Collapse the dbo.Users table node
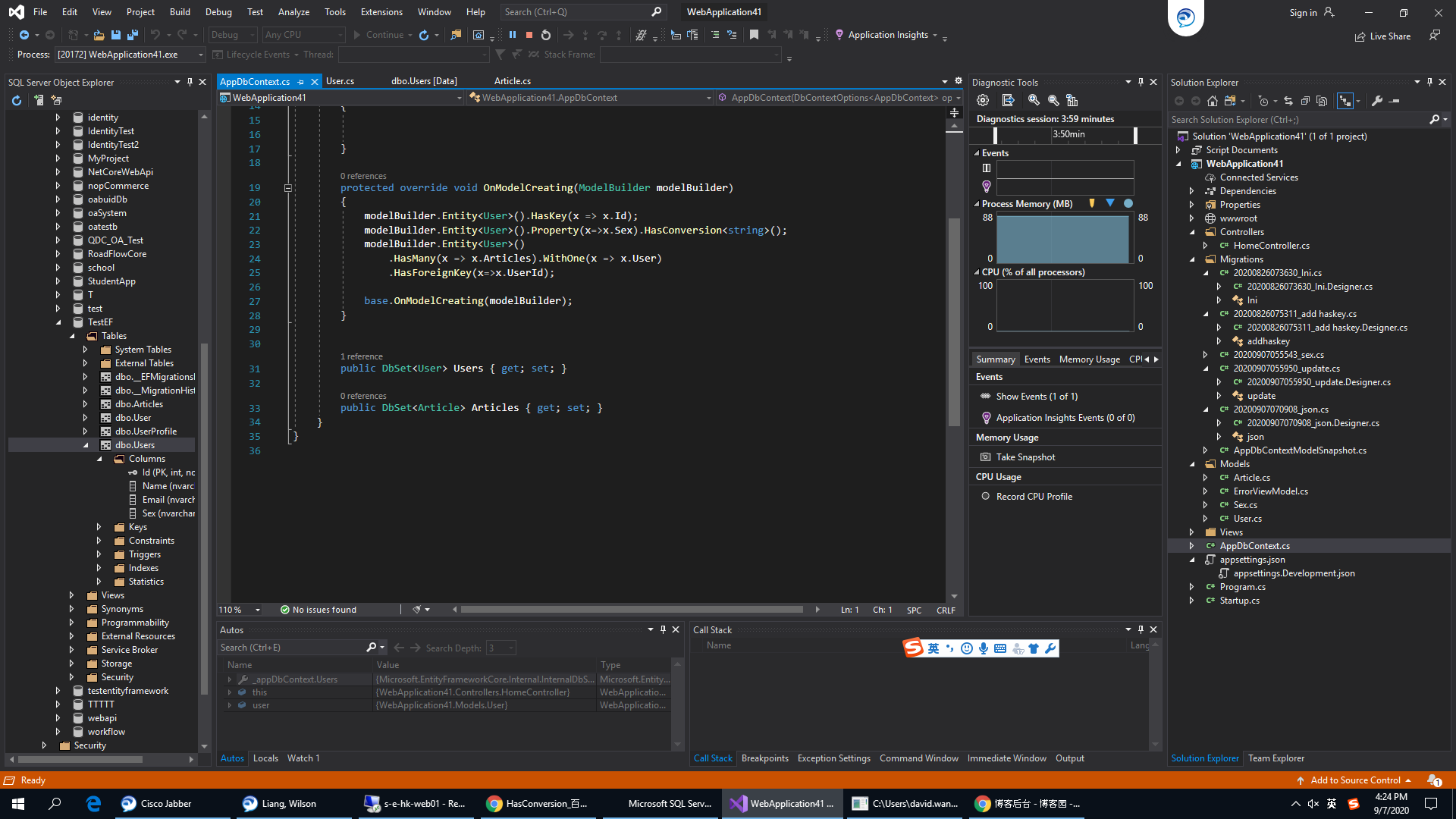 coord(86,445)
